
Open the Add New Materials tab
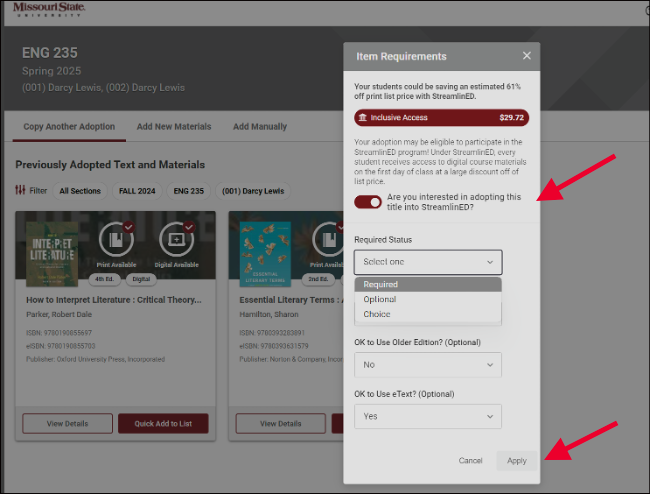coord(174,127)
